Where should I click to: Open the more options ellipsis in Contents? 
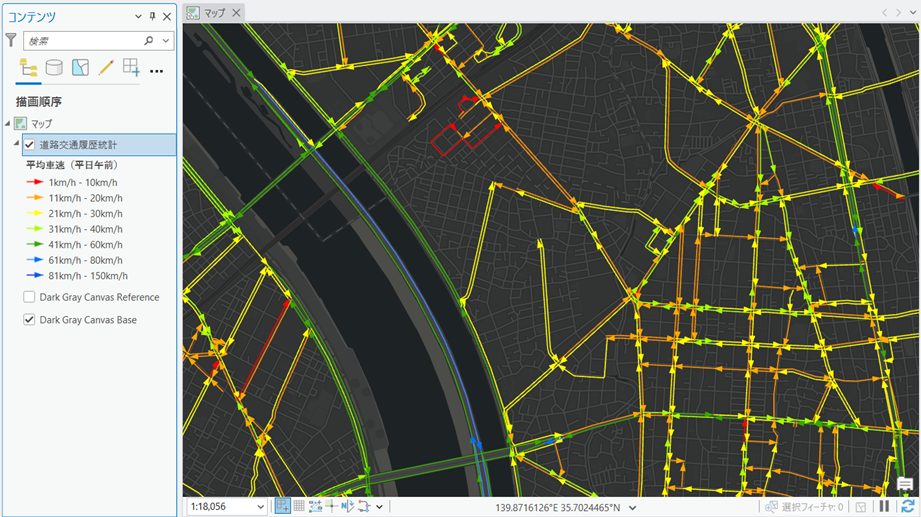point(156,70)
